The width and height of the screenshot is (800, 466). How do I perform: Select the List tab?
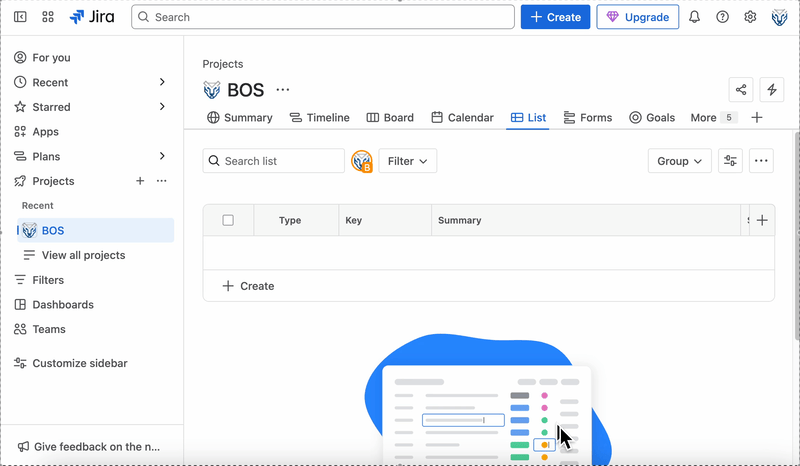click(528, 117)
